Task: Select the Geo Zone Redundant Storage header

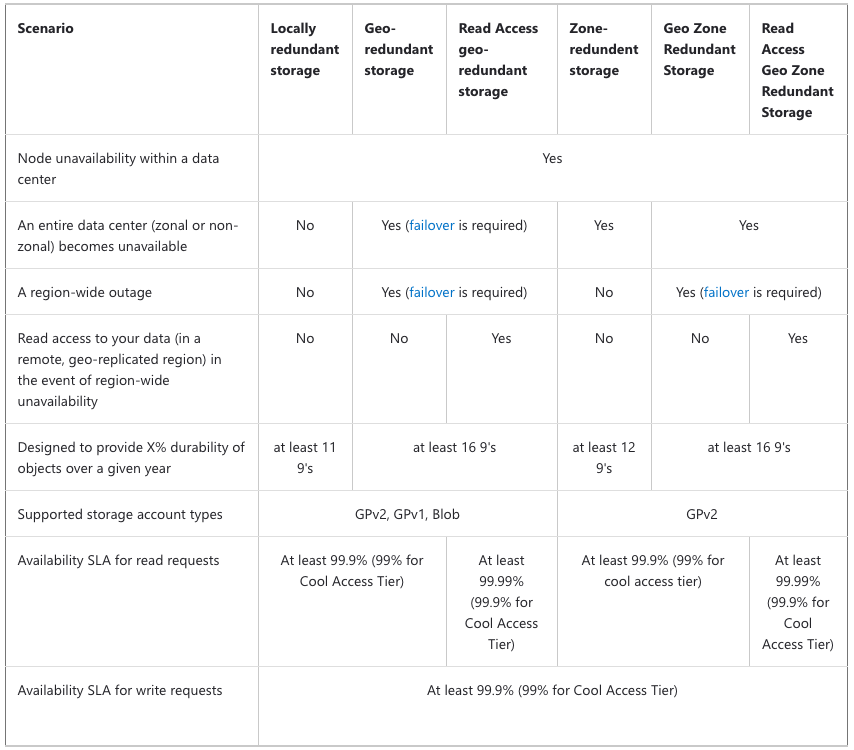Action: click(699, 50)
